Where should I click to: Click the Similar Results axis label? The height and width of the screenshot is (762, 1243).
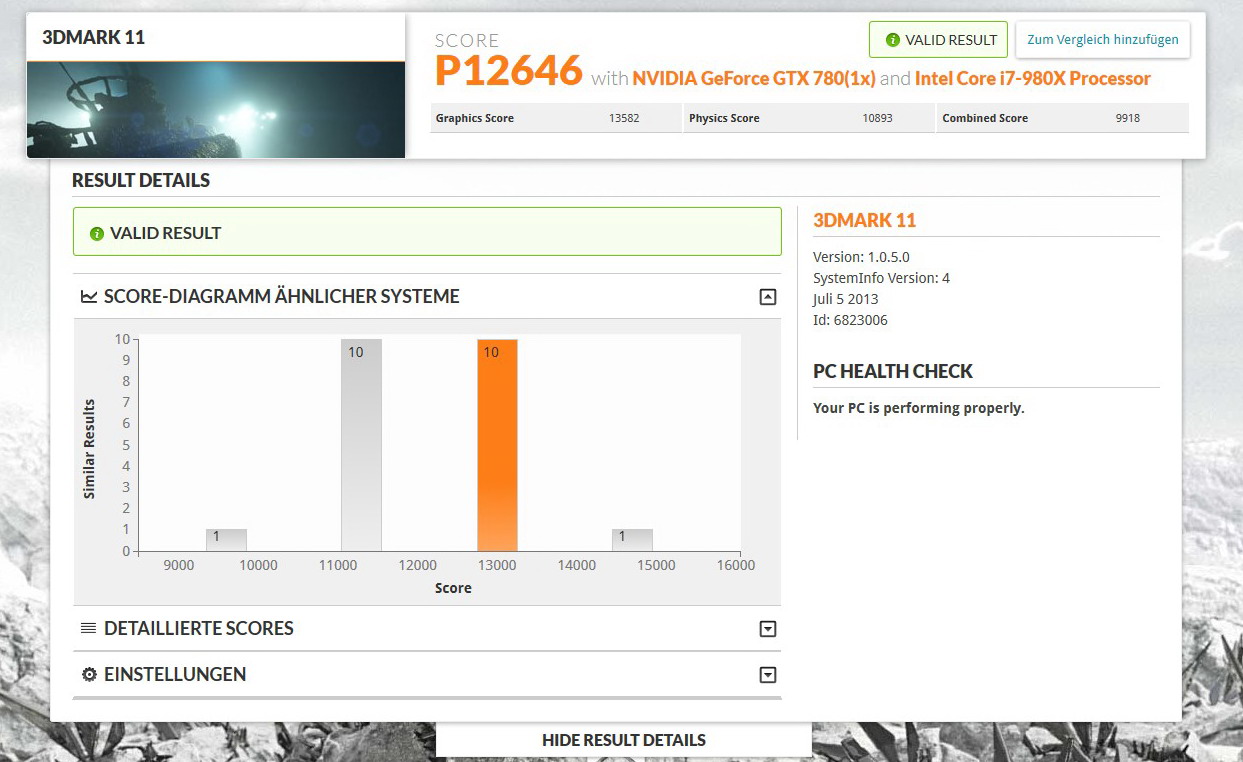(89, 449)
